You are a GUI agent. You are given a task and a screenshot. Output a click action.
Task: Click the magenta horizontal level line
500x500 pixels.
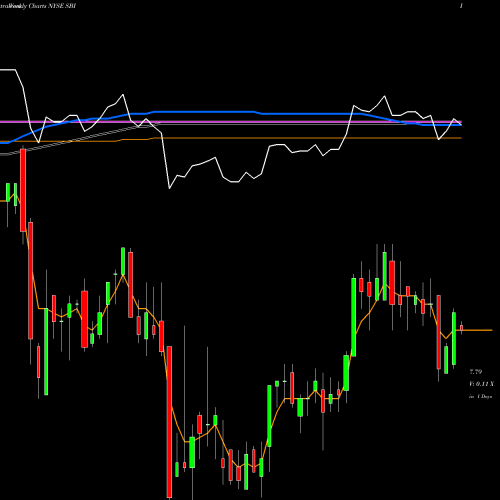click(231, 122)
